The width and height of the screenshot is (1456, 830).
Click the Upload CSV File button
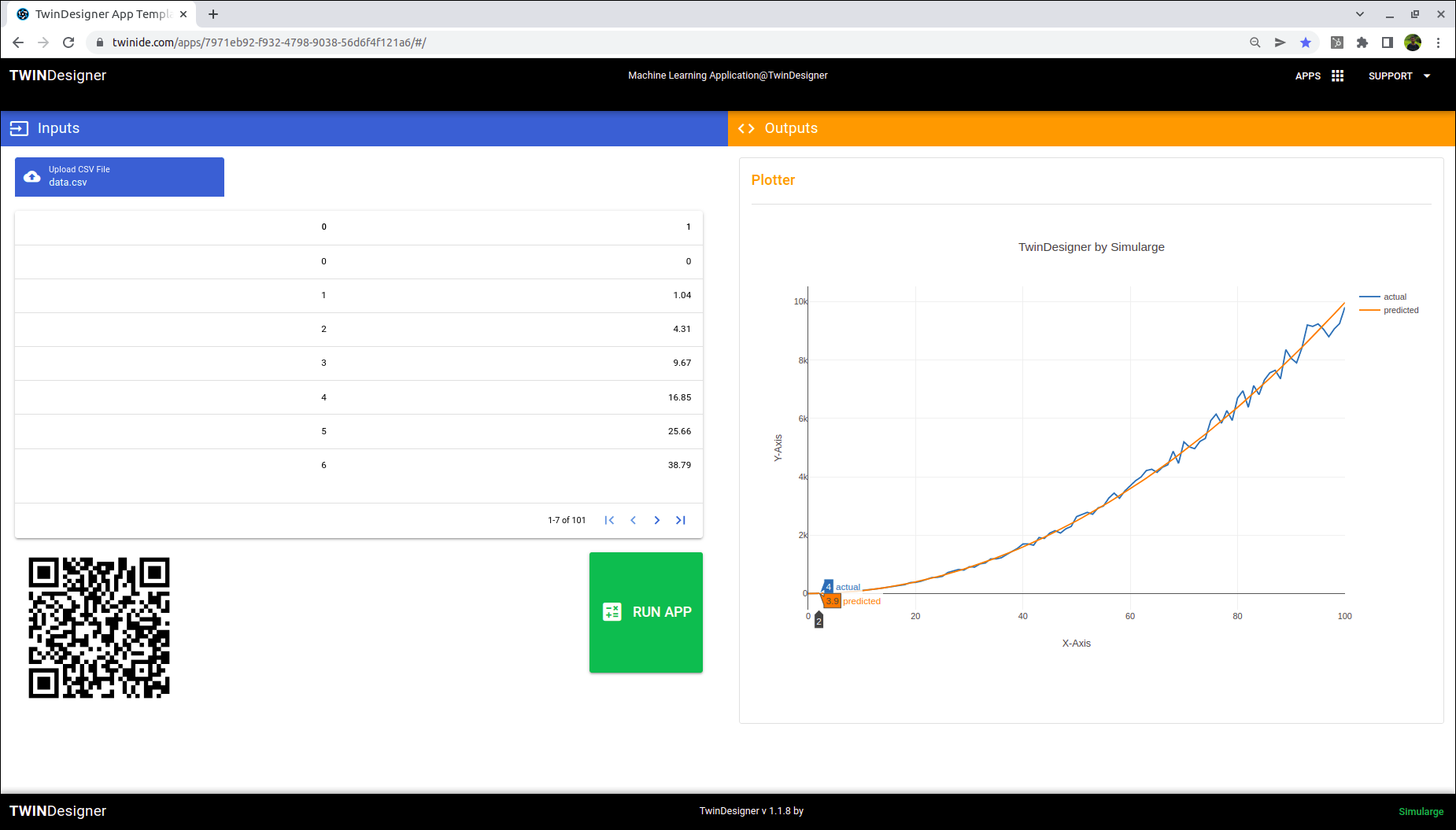pyautogui.click(x=120, y=177)
